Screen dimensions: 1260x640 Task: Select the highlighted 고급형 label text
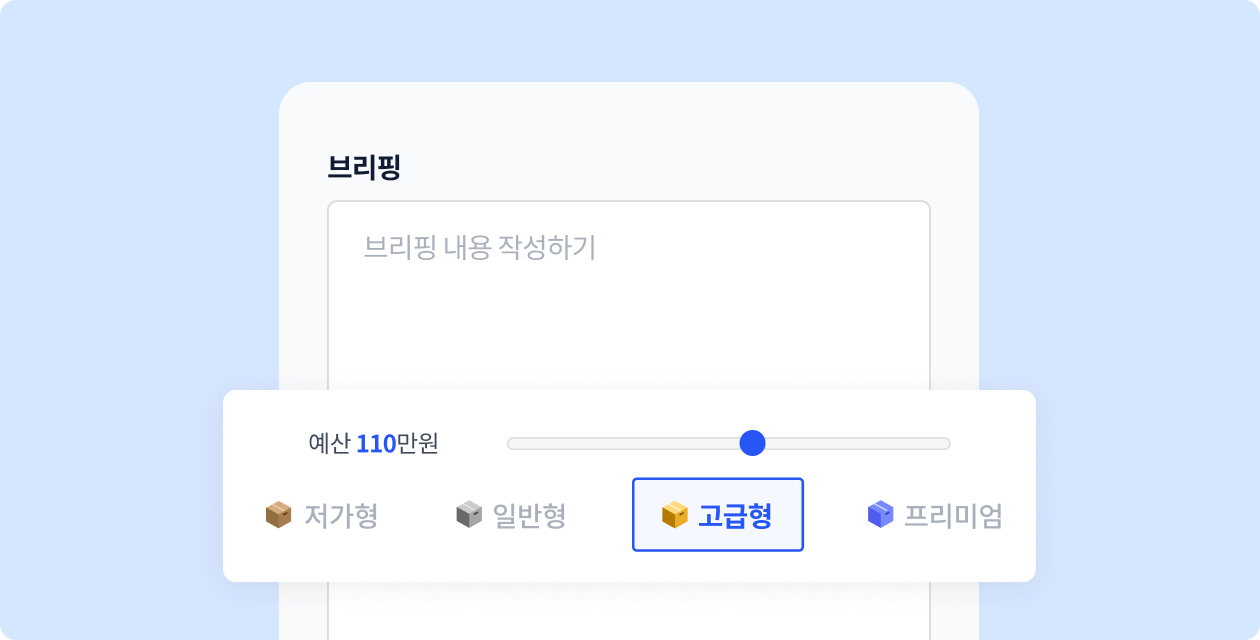[735, 516]
